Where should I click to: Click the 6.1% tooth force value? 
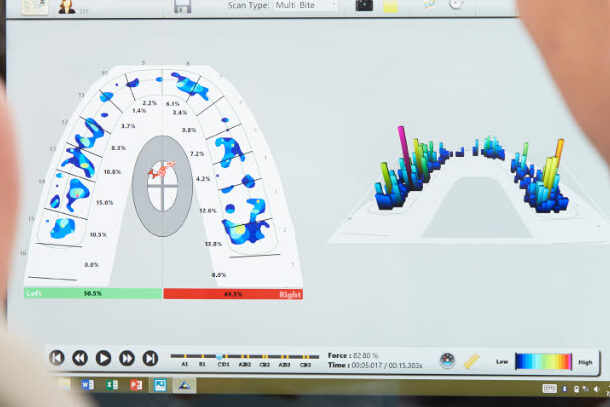click(172, 104)
